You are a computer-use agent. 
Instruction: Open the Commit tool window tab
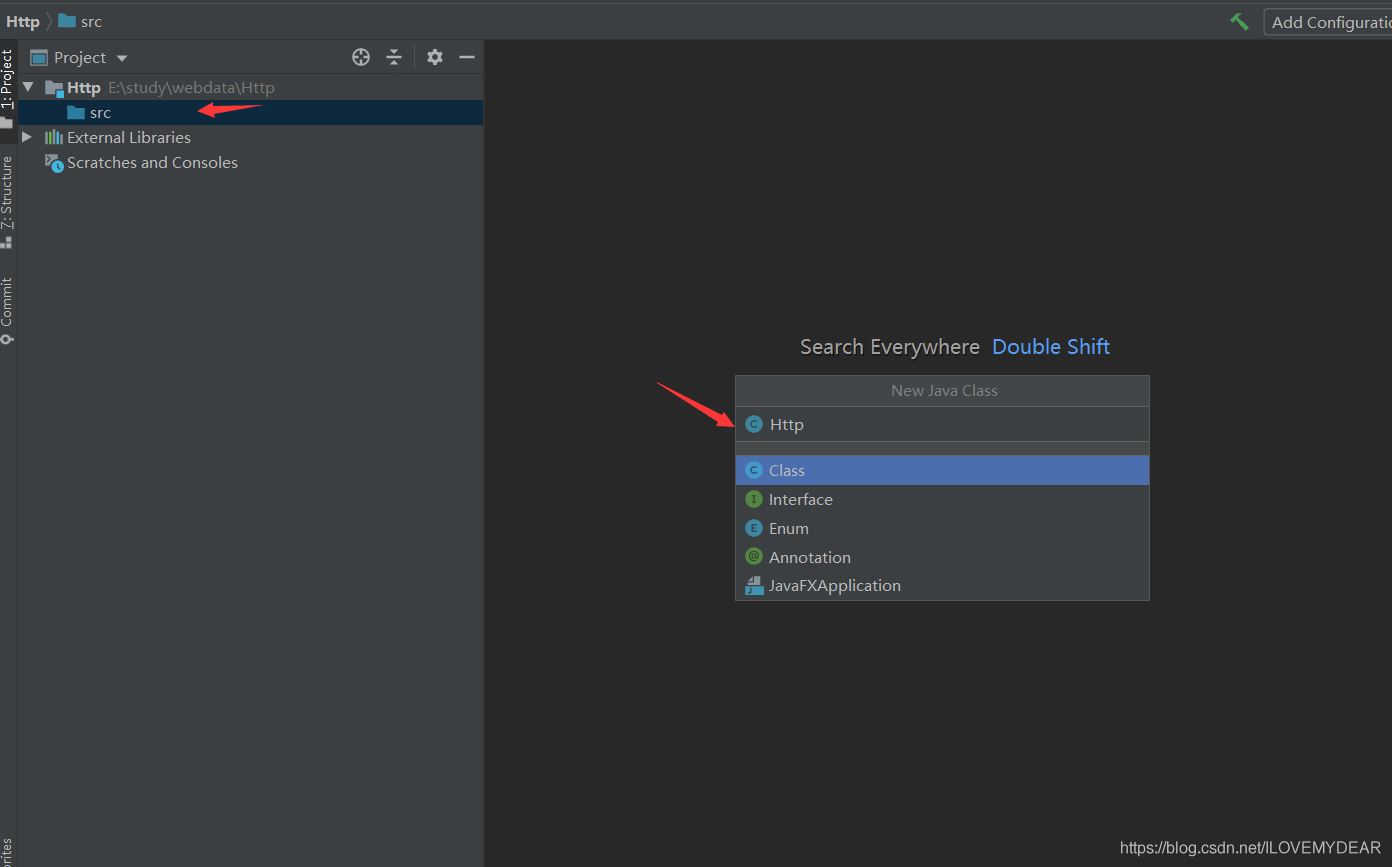coord(7,308)
